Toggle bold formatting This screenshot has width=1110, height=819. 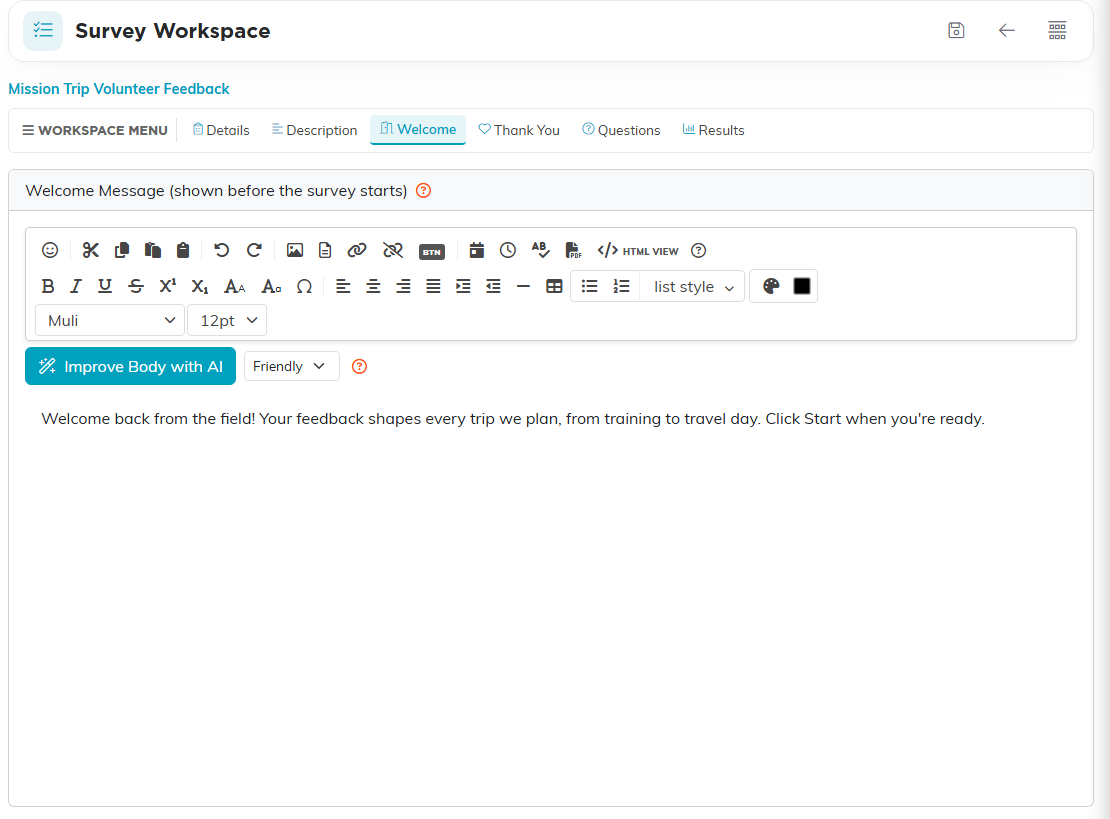click(x=47, y=286)
